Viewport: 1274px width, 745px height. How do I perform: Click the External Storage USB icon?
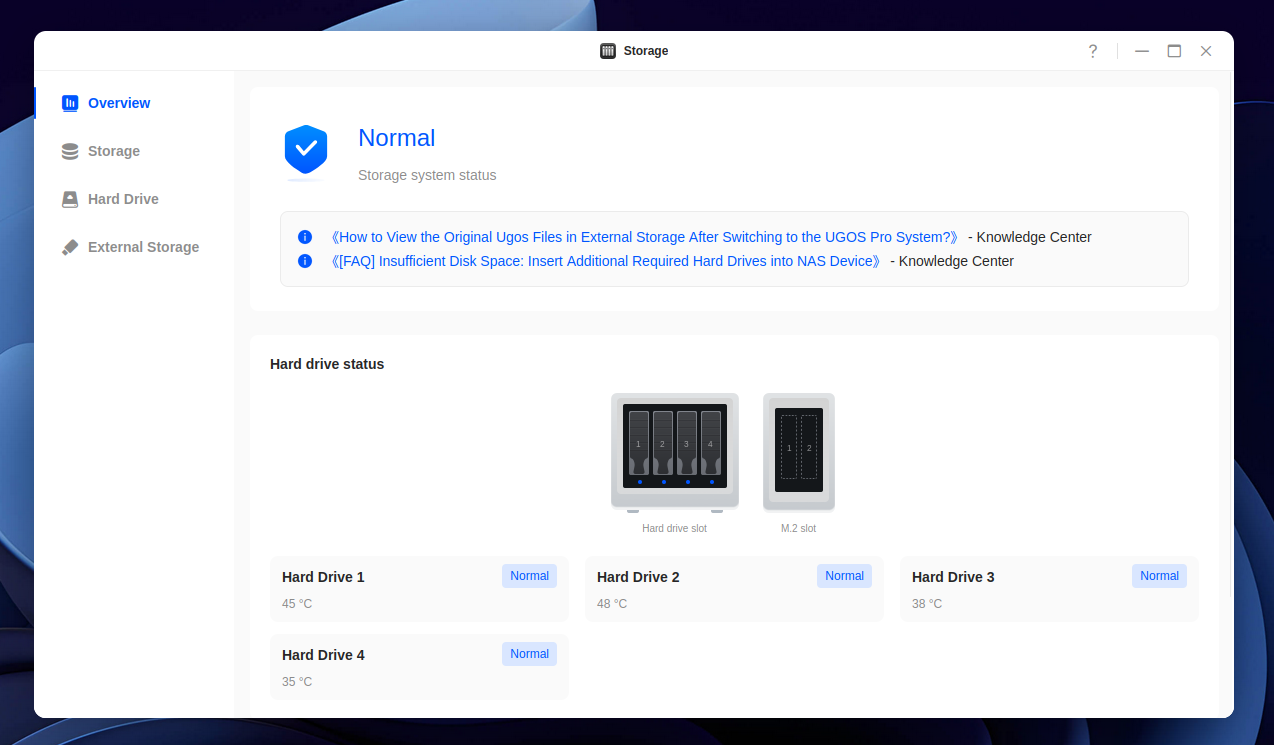[70, 247]
